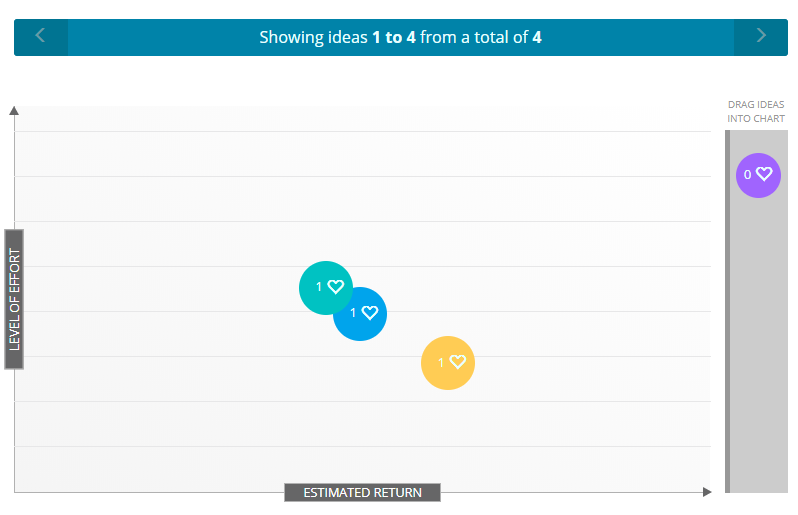Go to next ideas page chevron
798x515 pixels.
click(x=761, y=36)
